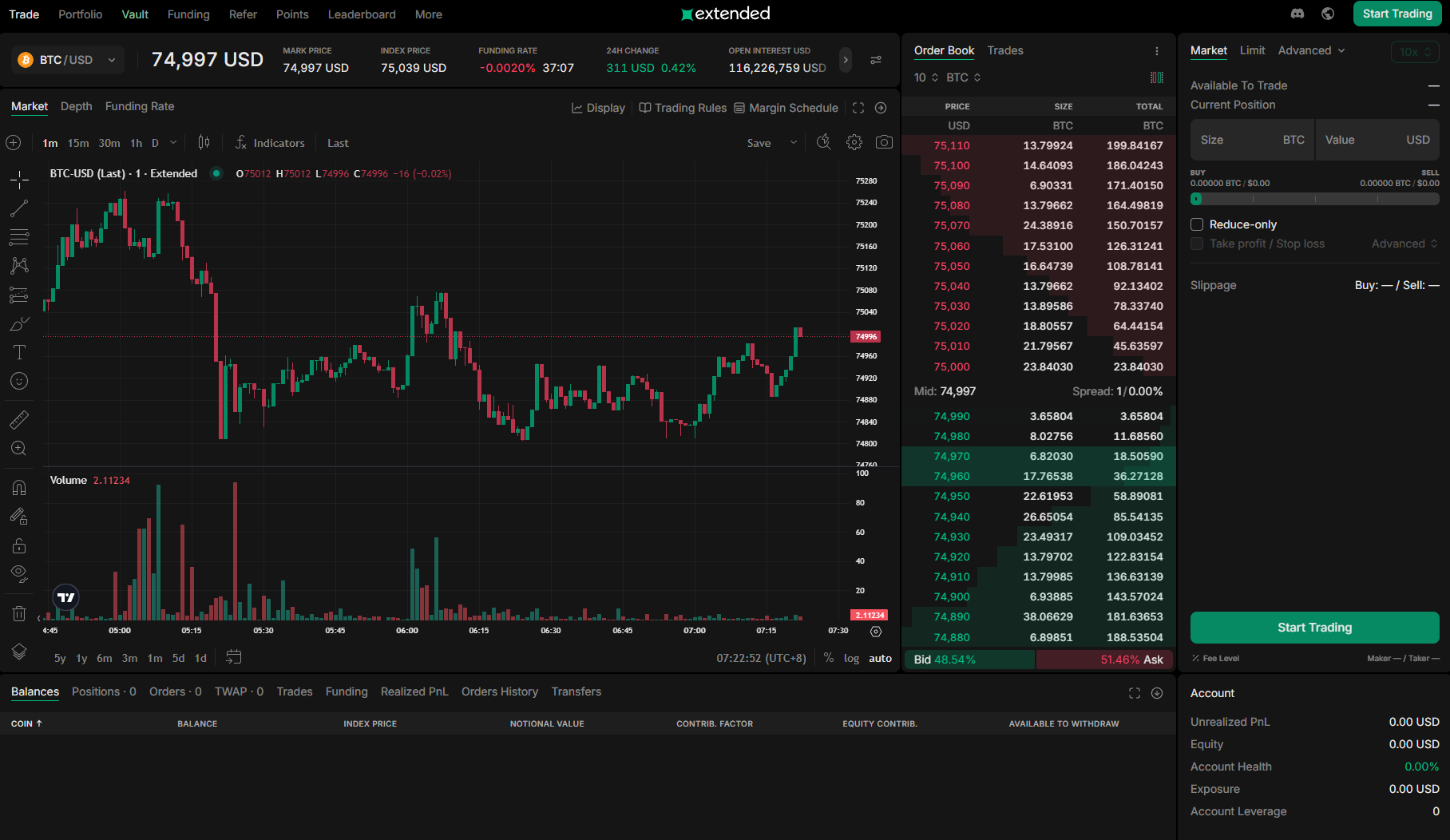The height and width of the screenshot is (840, 1450).
Task: Open order book options three-dot menu
Action: tap(1156, 51)
